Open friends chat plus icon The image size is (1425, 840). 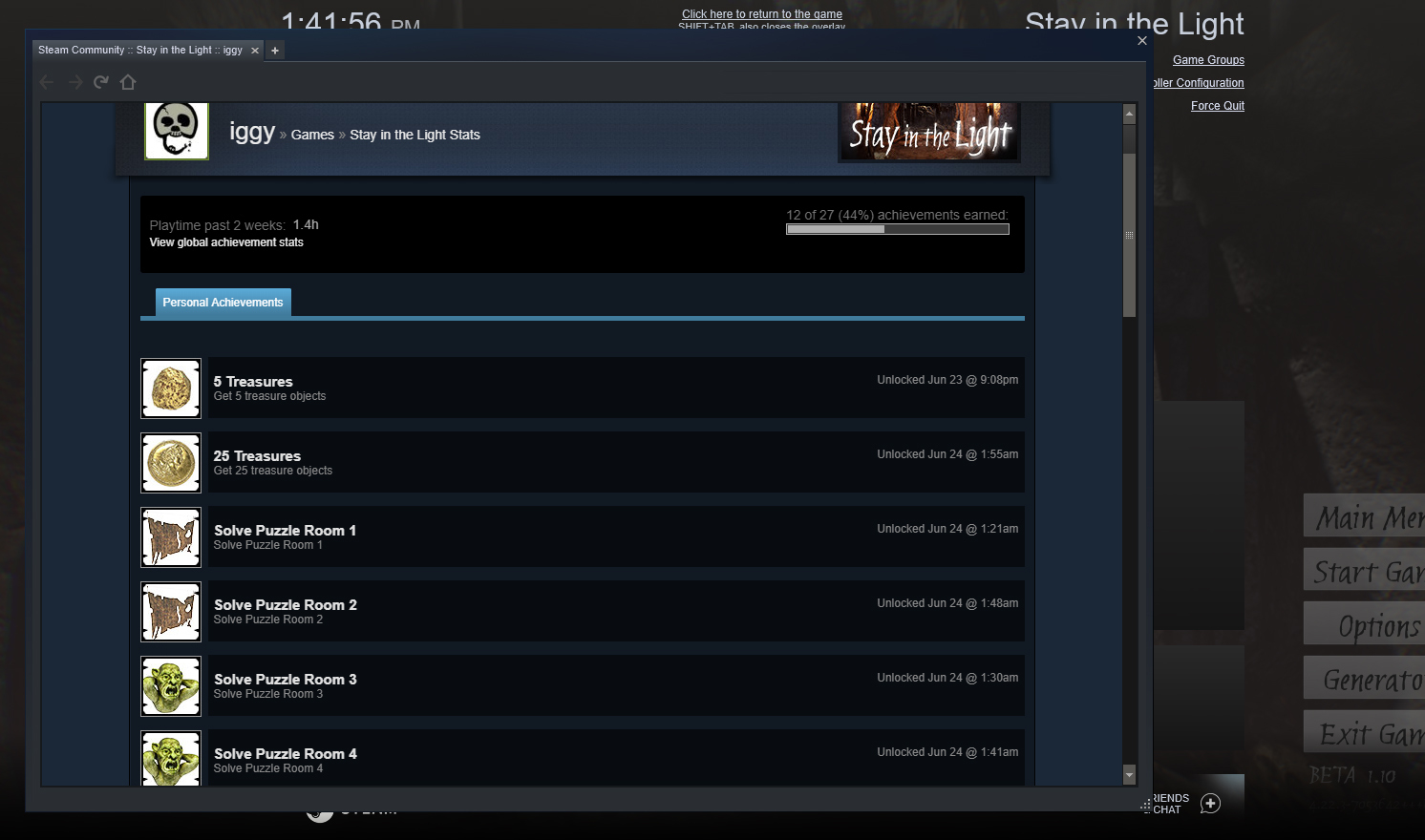pyautogui.click(x=1210, y=803)
